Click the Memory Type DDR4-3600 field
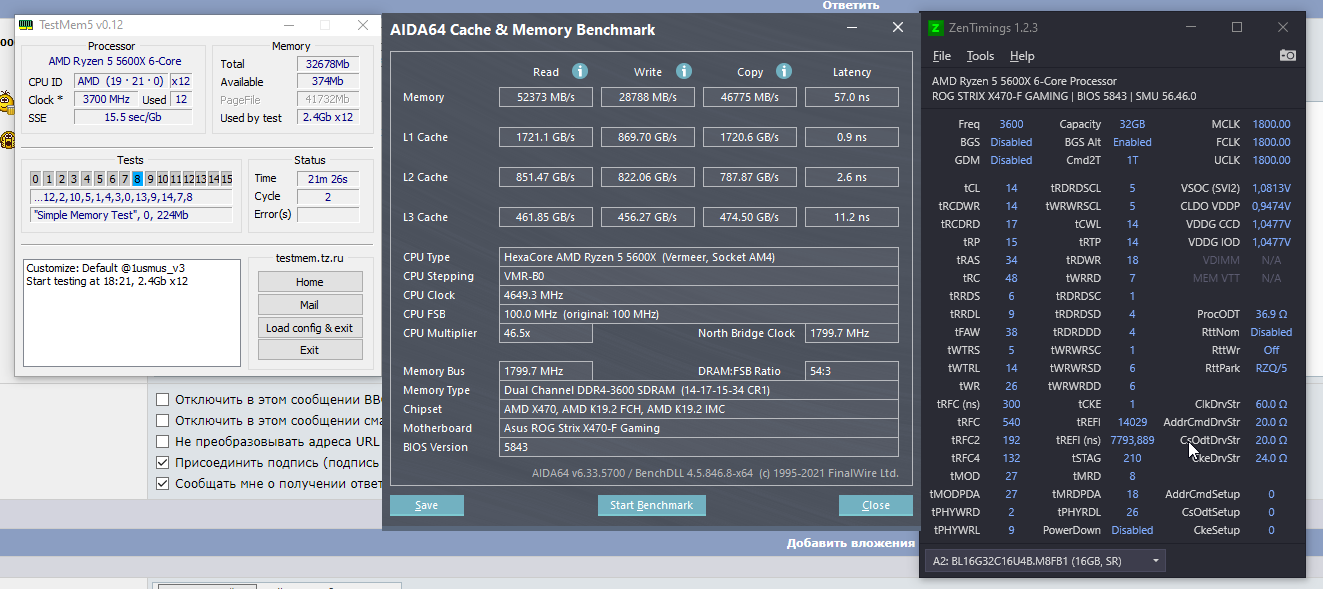This screenshot has height=589, width=1323. [x=698, y=390]
